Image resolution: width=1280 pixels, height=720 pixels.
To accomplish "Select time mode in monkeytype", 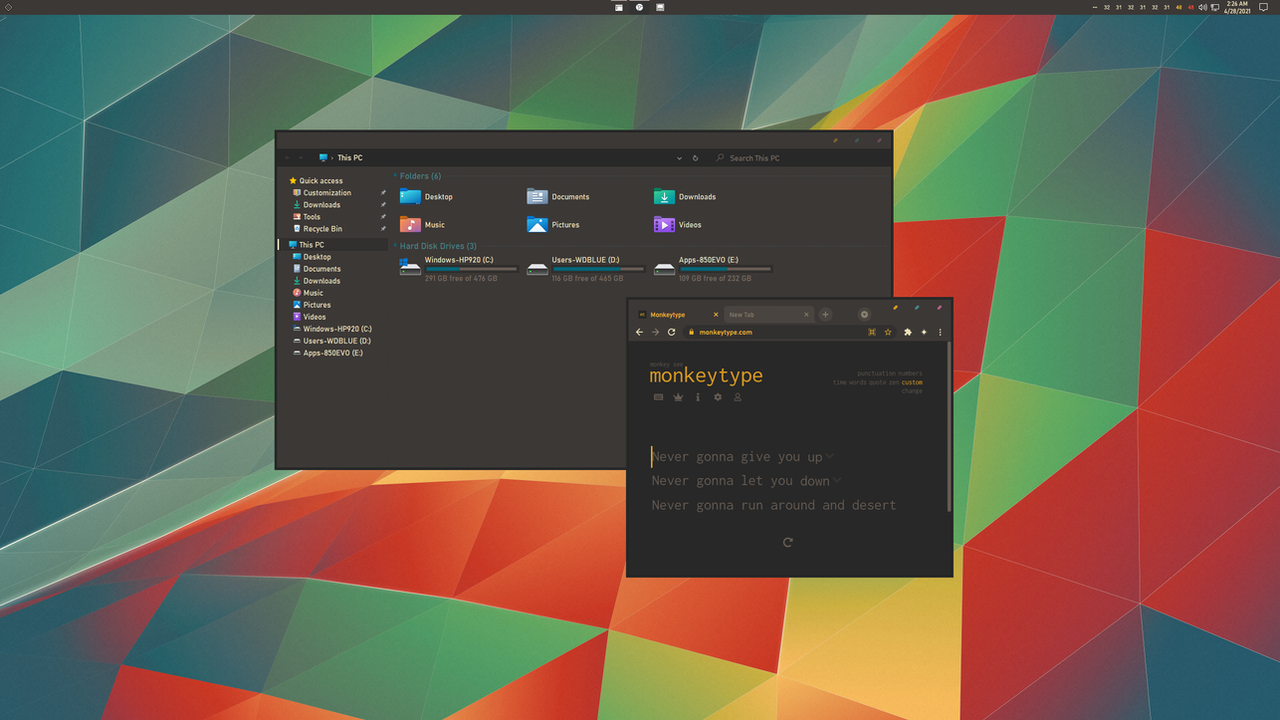I will (841, 382).
